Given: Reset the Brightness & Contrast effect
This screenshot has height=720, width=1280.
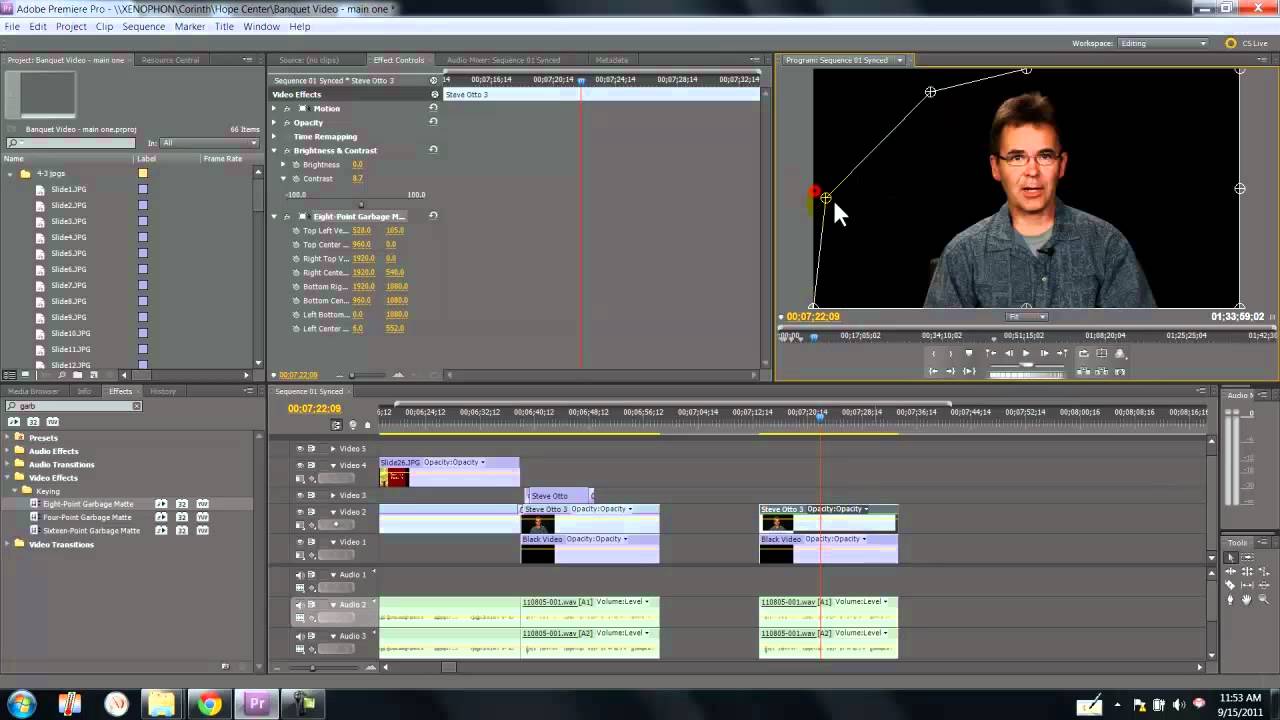Looking at the screenshot, I should [433, 150].
